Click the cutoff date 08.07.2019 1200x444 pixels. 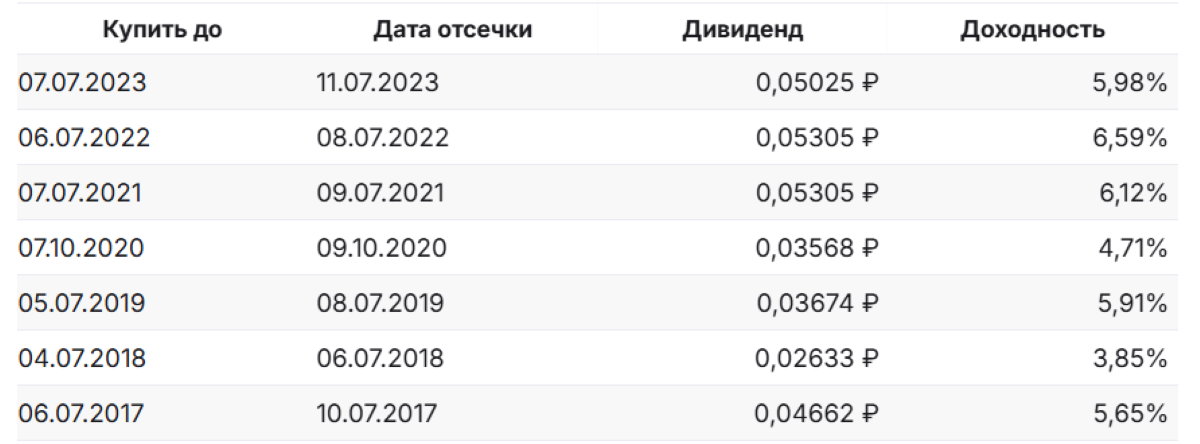click(x=380, y=303)
